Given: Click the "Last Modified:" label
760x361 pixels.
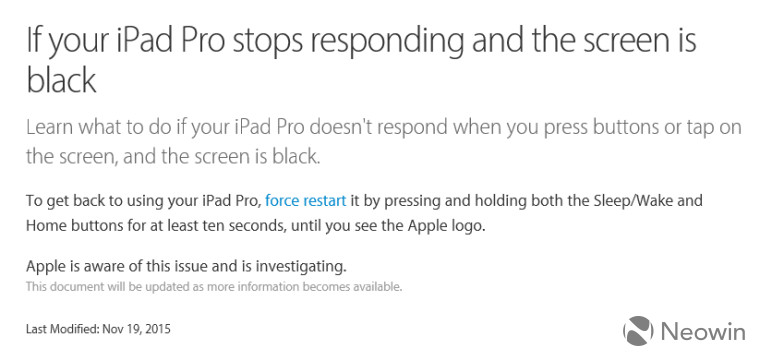Looking at the screenshot, I should 63,329.
